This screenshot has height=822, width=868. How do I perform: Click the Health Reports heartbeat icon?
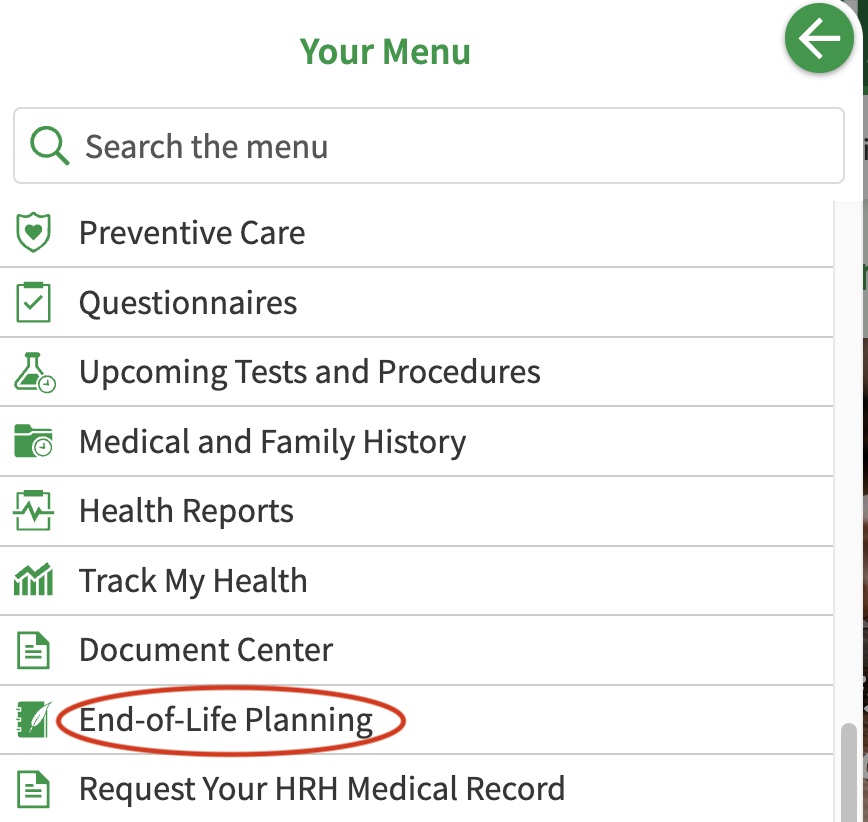click(33, 510)
